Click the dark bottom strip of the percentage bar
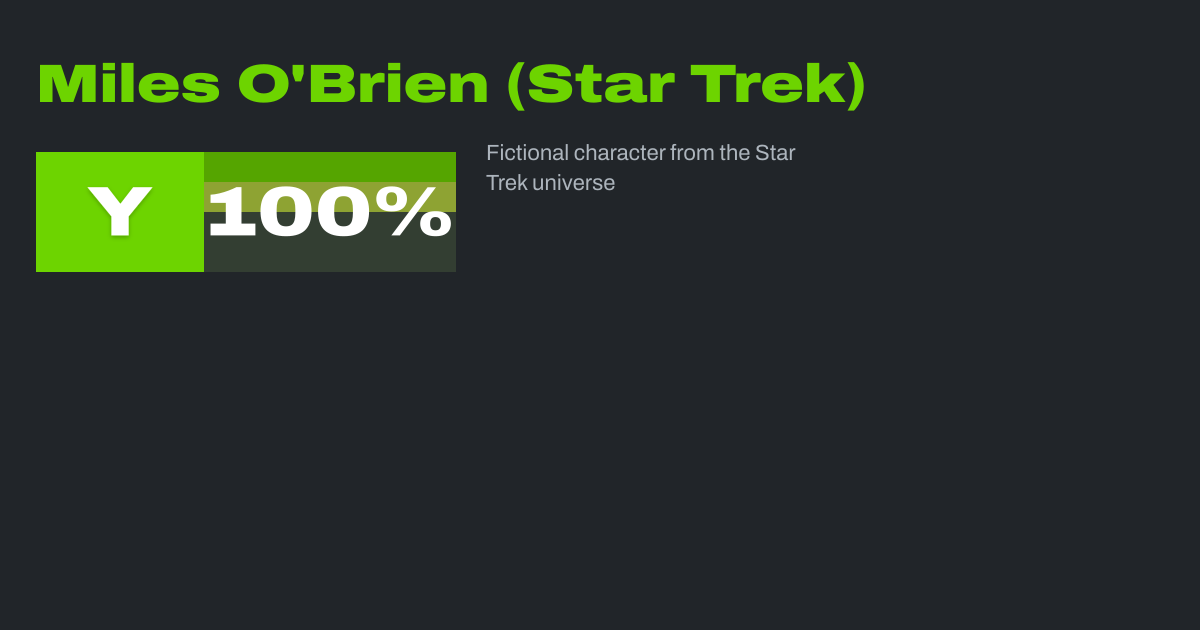Image resolution: width=1200 pixels, height=630 pixels. (x=330, y=258)
